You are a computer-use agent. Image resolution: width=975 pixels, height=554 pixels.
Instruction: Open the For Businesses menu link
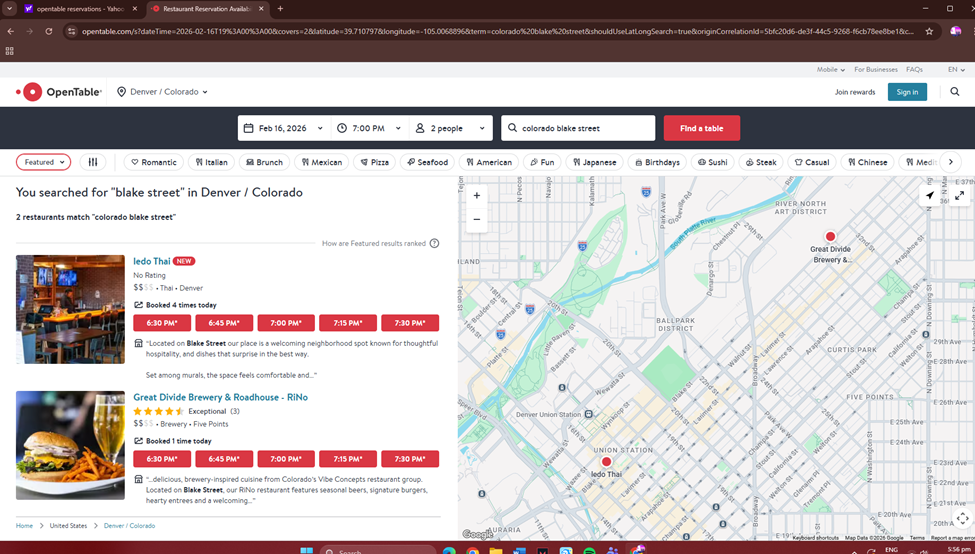tap(876, 70)
